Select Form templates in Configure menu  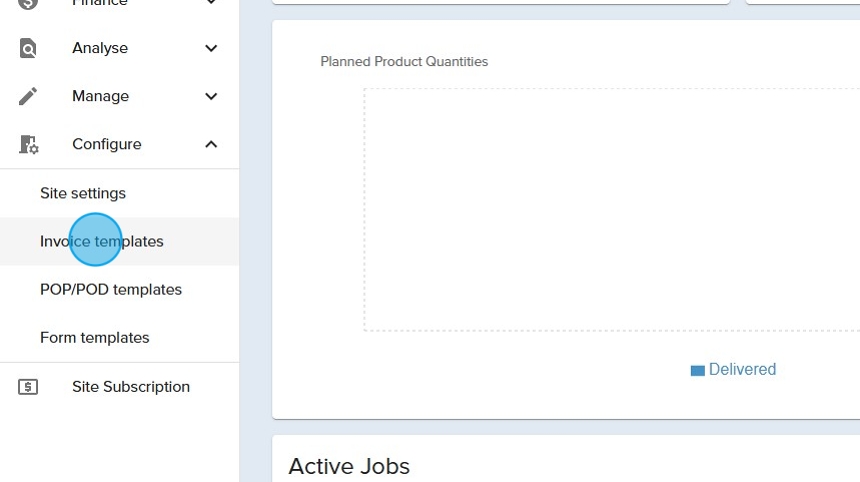95,337
